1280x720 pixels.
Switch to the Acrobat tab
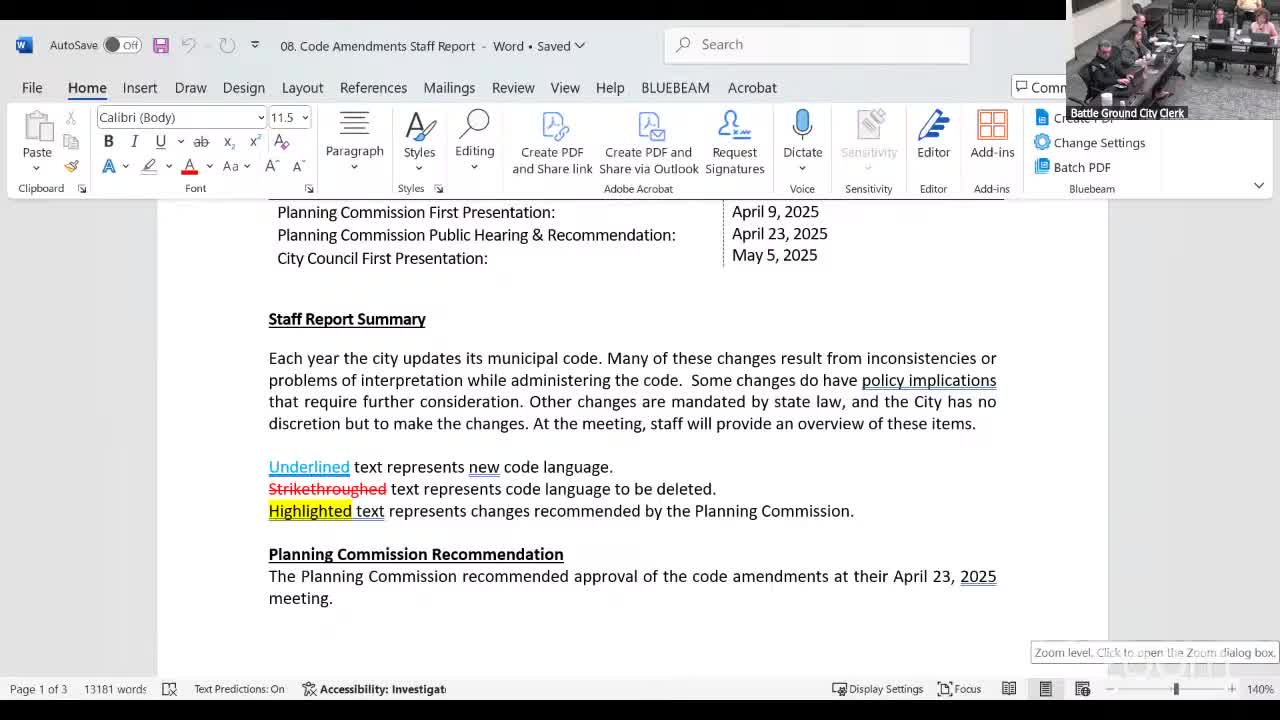pyautogui.click(x=752, y=88)
